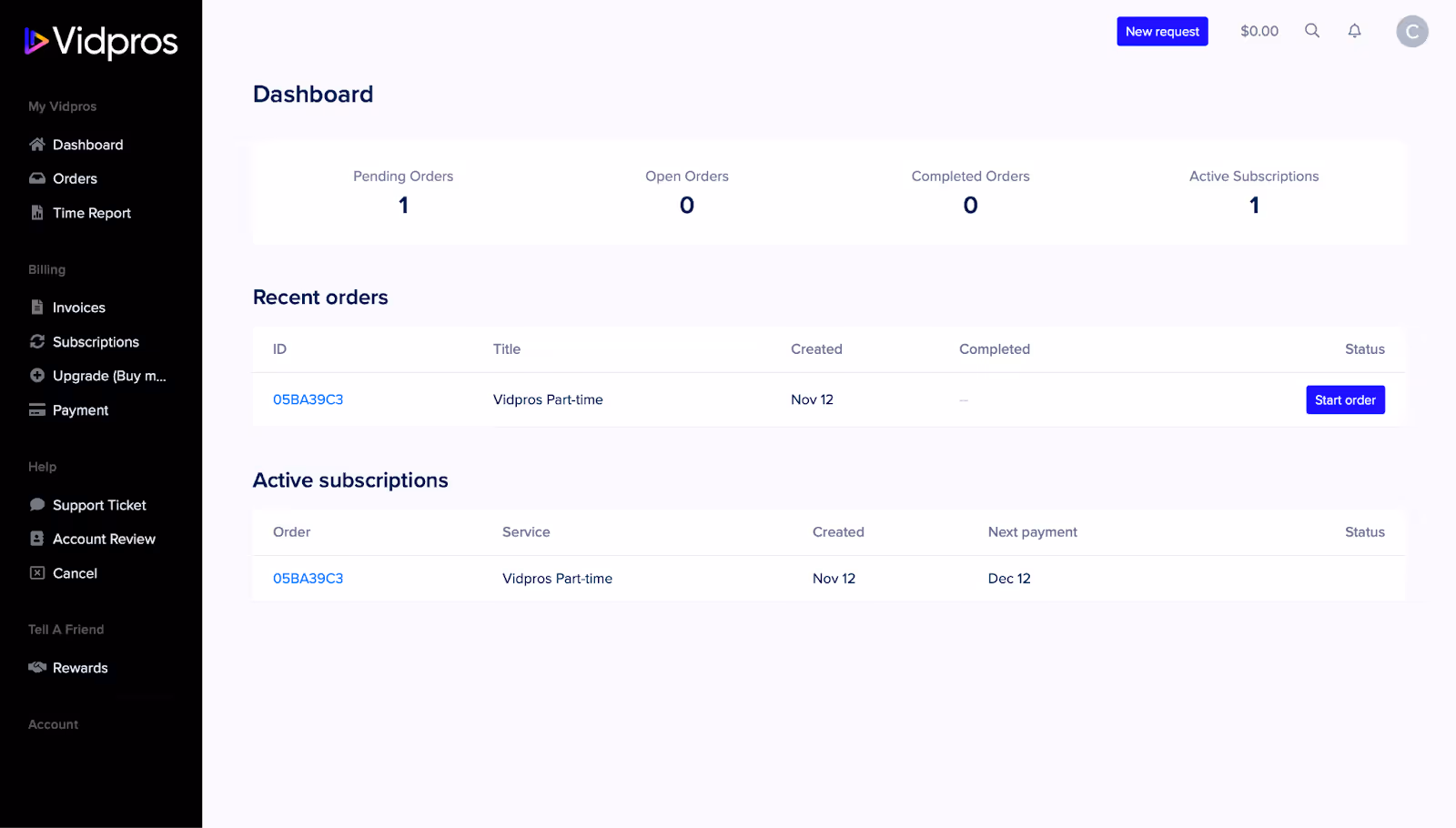Click the Pending Orders count
This screenshot has height=828, width=1456.
pos(403,206)
